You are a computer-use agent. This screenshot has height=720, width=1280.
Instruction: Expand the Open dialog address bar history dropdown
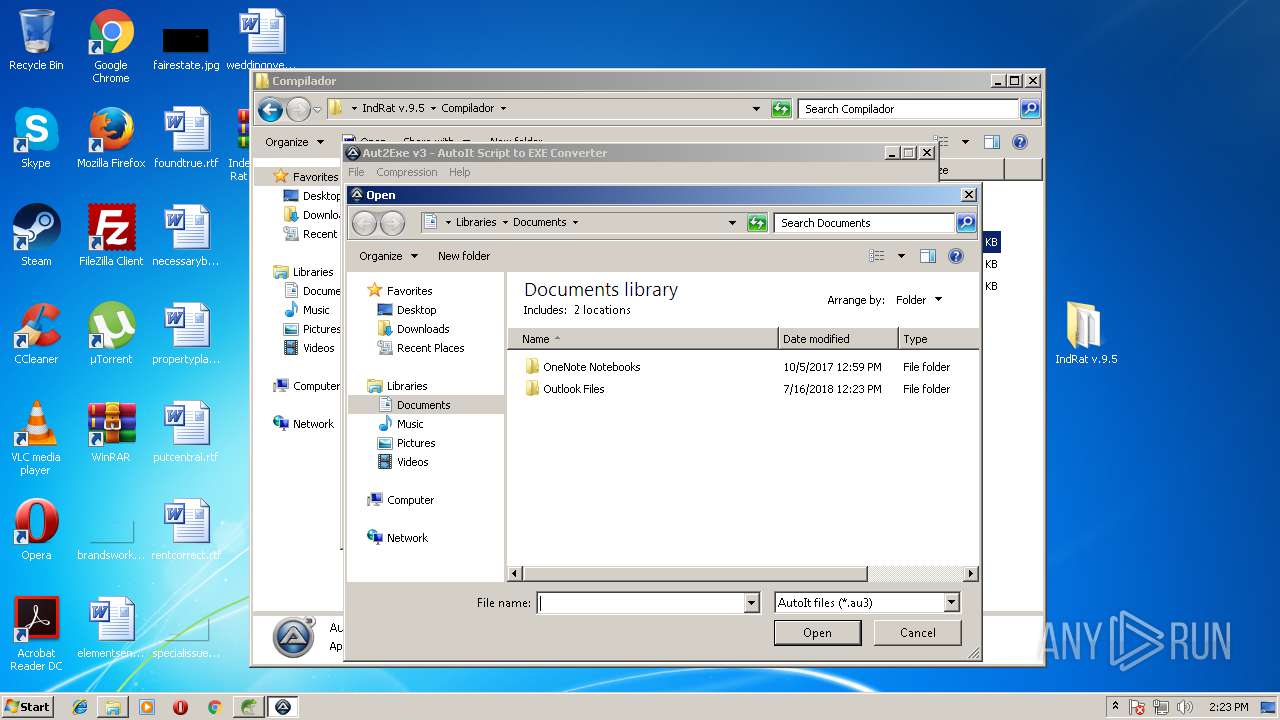732,223
